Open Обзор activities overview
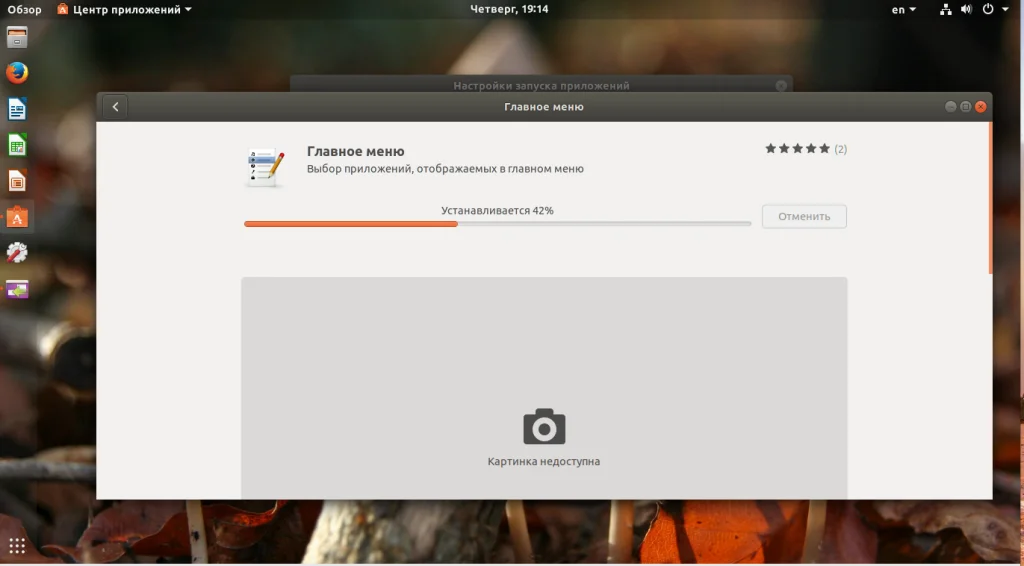This screenshot has height=566, width=1024. pyautogui.click(x=24, y=9)
